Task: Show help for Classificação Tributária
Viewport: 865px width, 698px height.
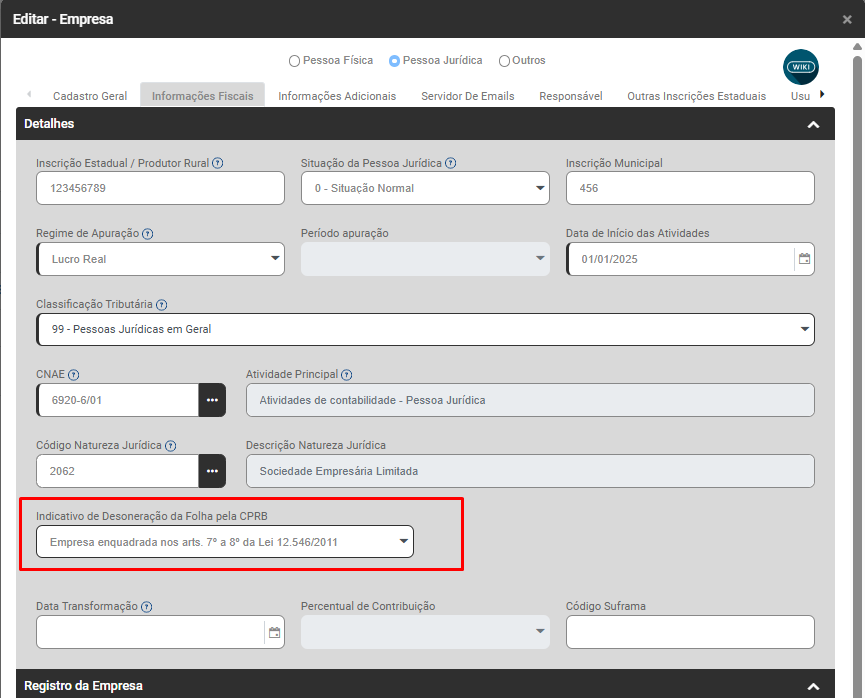Action: pos(161,305)
